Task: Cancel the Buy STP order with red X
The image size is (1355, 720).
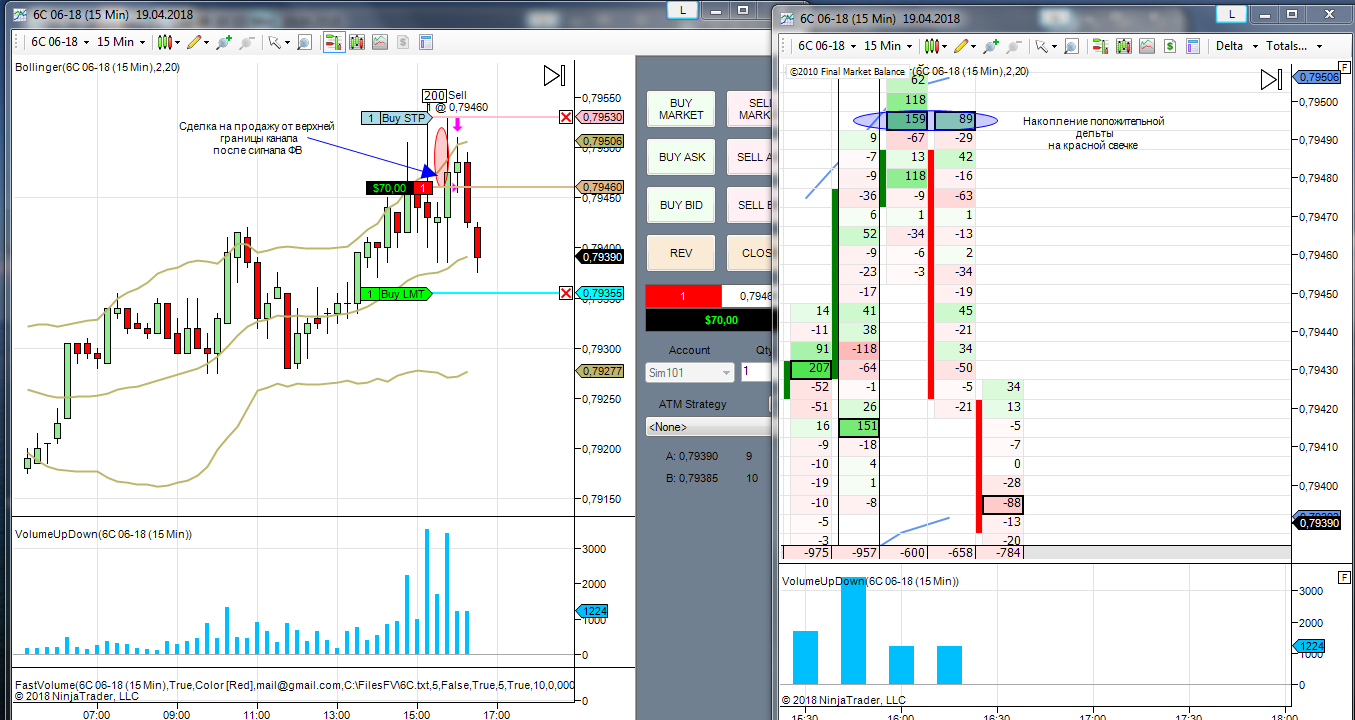Action: (x=567, y=117)
